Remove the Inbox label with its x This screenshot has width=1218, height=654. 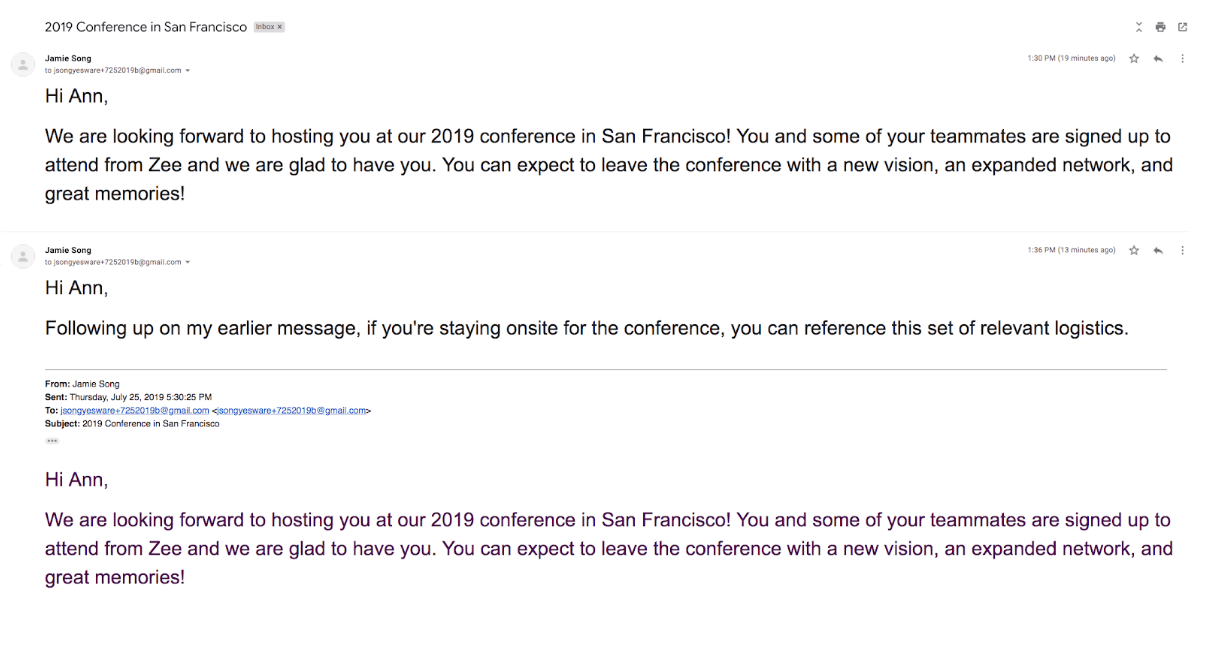tap(280, 27)
